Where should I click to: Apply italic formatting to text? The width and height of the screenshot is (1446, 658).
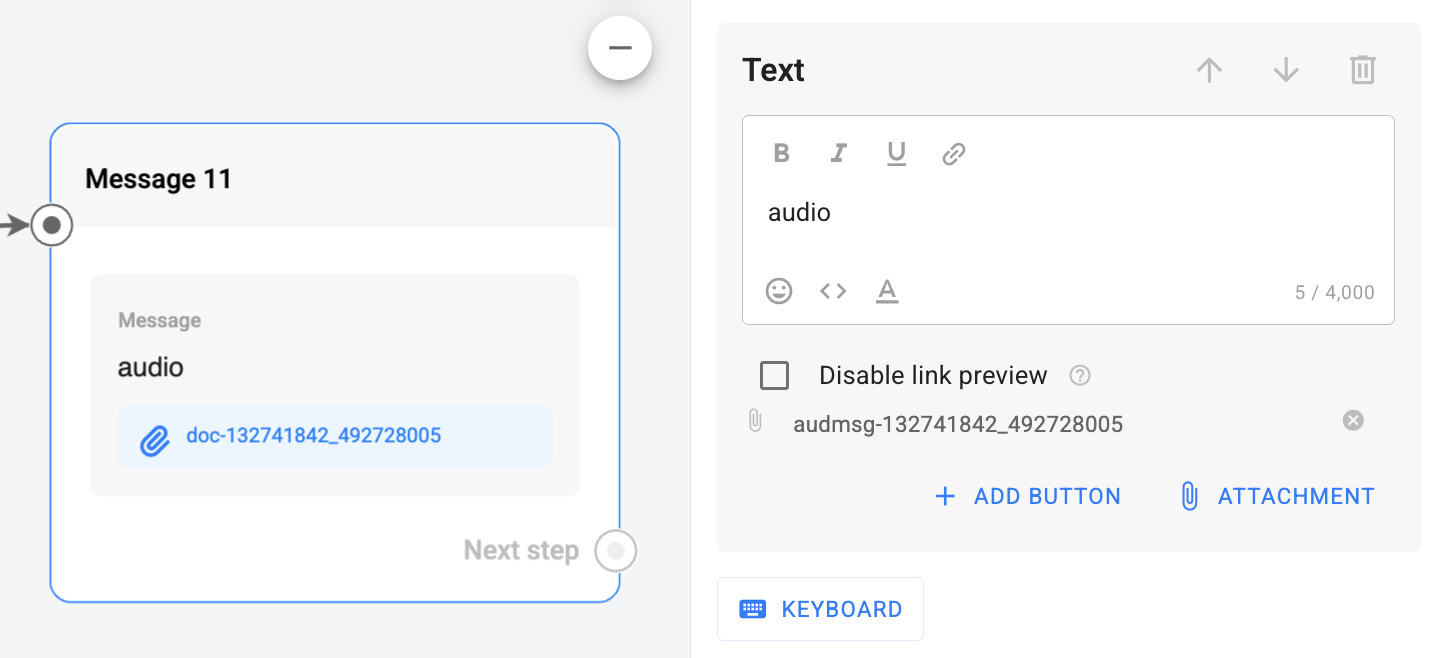click(839, 153)
